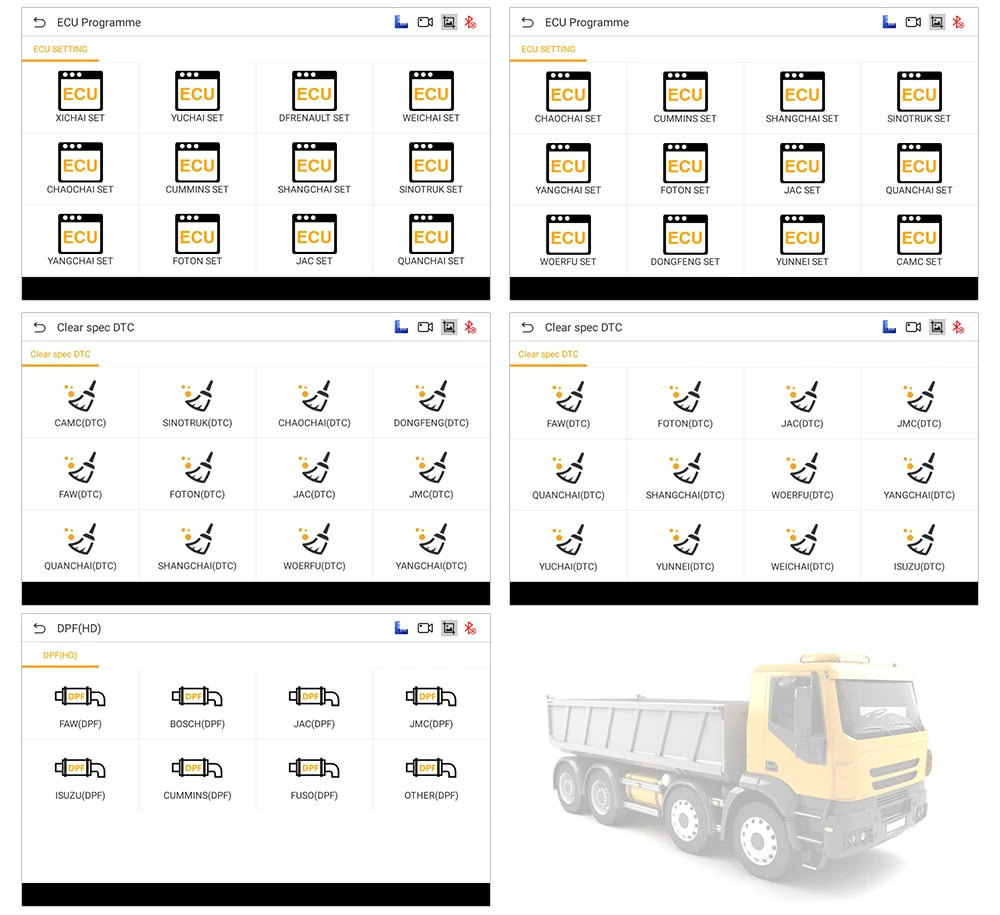
Task: Clear codes with the CAMC(DTC) broom icon
Action: pos(80,404)
